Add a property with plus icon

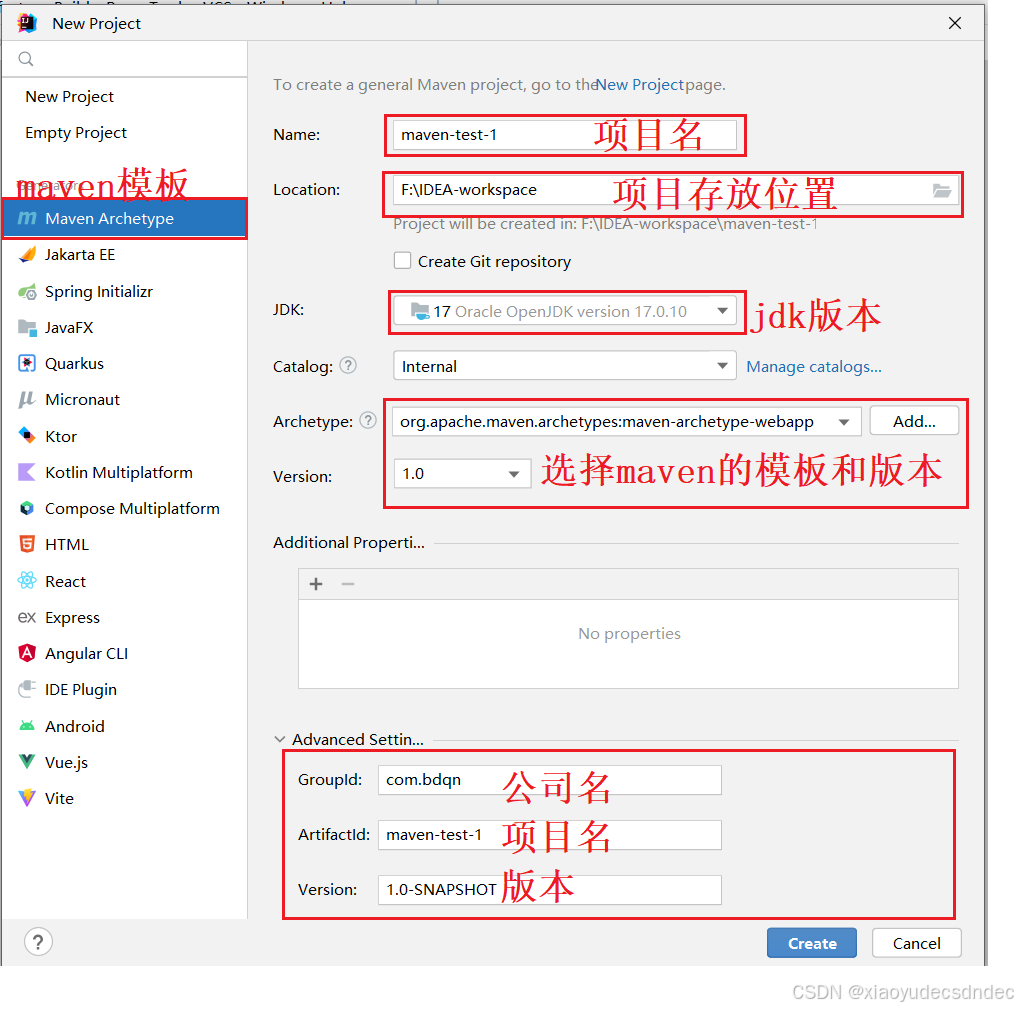(316, 584)
